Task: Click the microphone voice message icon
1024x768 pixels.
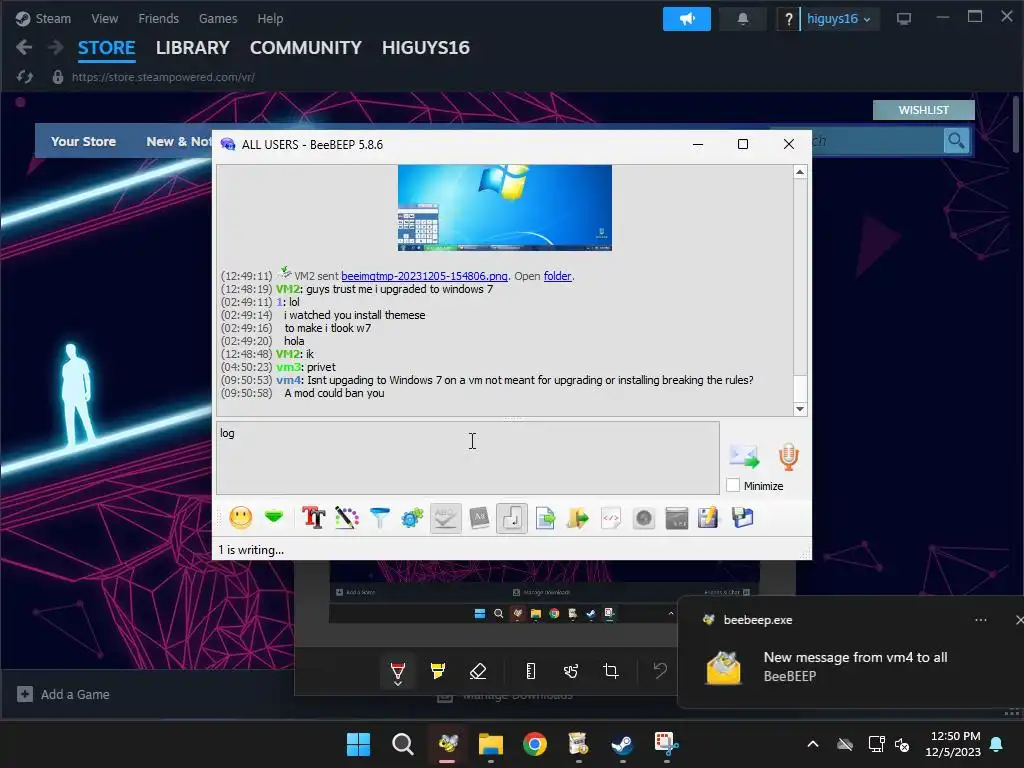Action: click(789, 456)
